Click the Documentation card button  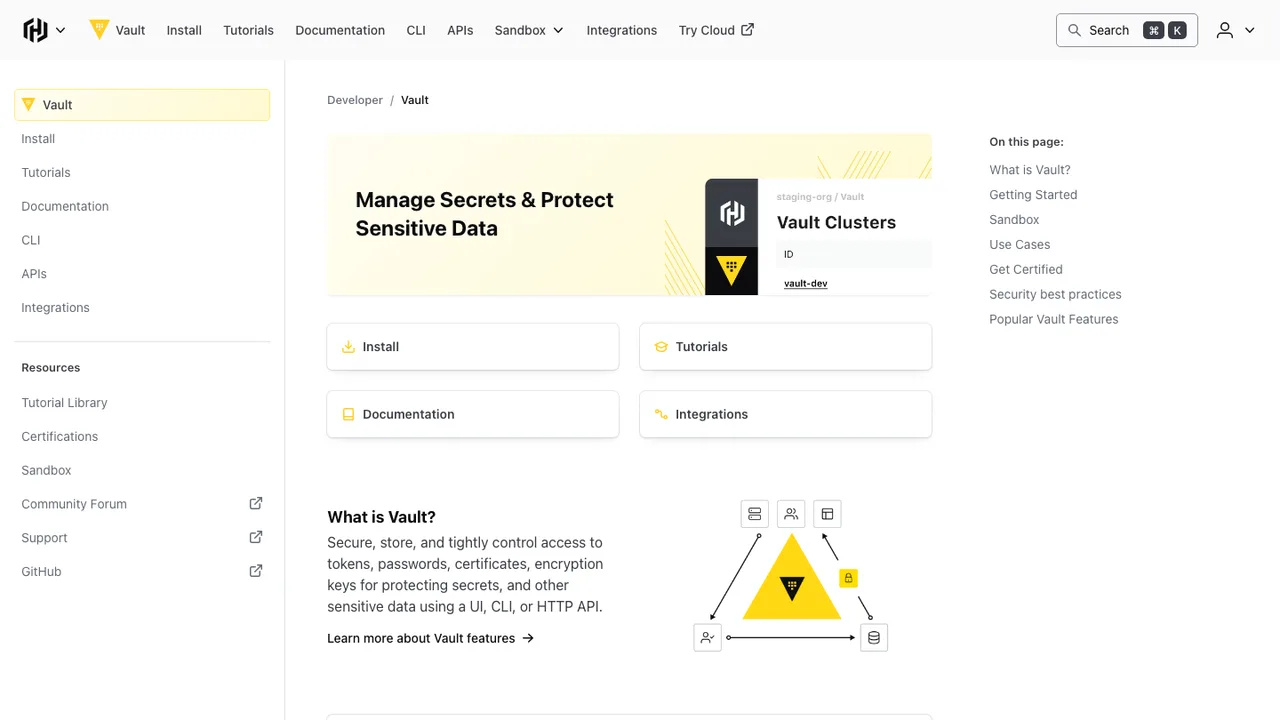click(473, 414)
